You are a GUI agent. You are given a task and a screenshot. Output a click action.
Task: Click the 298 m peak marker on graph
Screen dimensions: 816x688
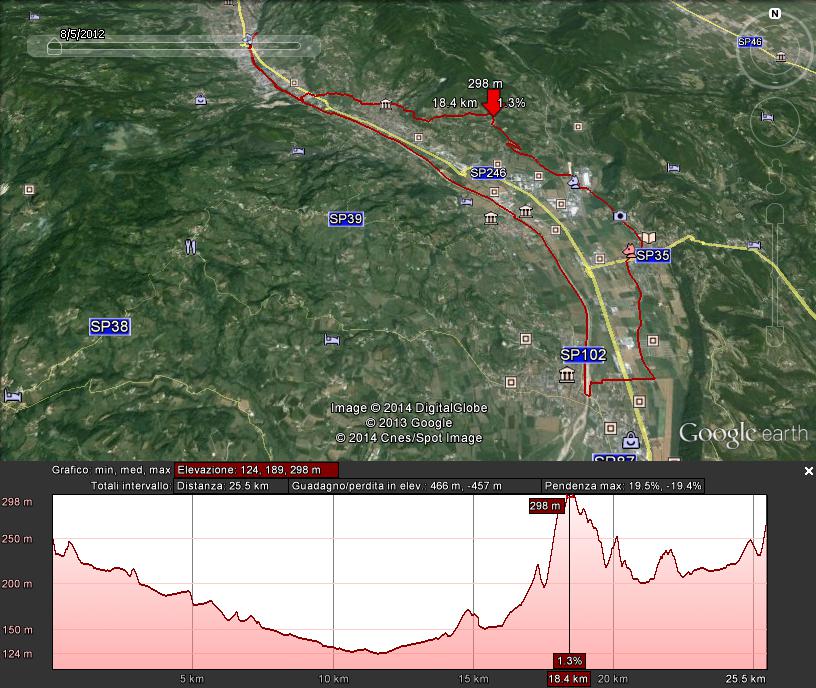pyautogui.click(x=545, y=506)
